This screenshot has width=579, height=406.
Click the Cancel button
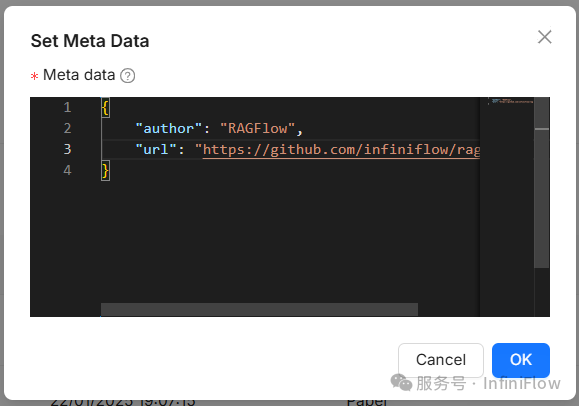[x=441, y=360]
